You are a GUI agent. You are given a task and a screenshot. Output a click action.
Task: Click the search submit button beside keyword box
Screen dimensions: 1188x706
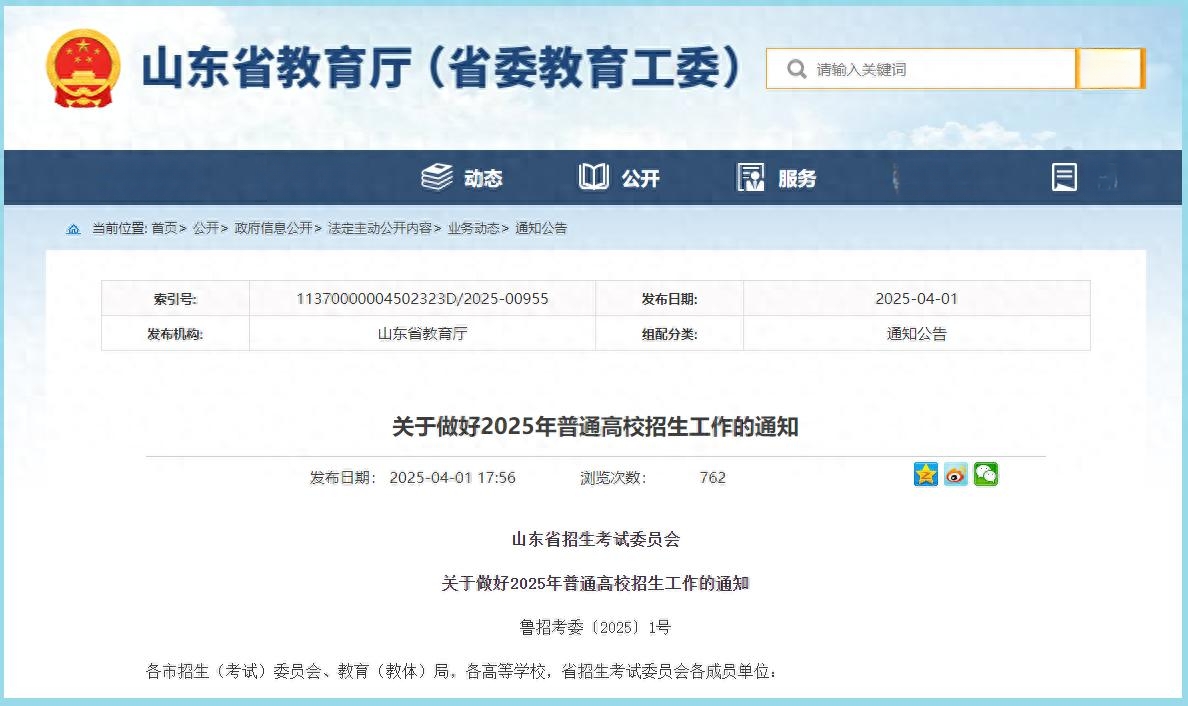coord(1109,69)
